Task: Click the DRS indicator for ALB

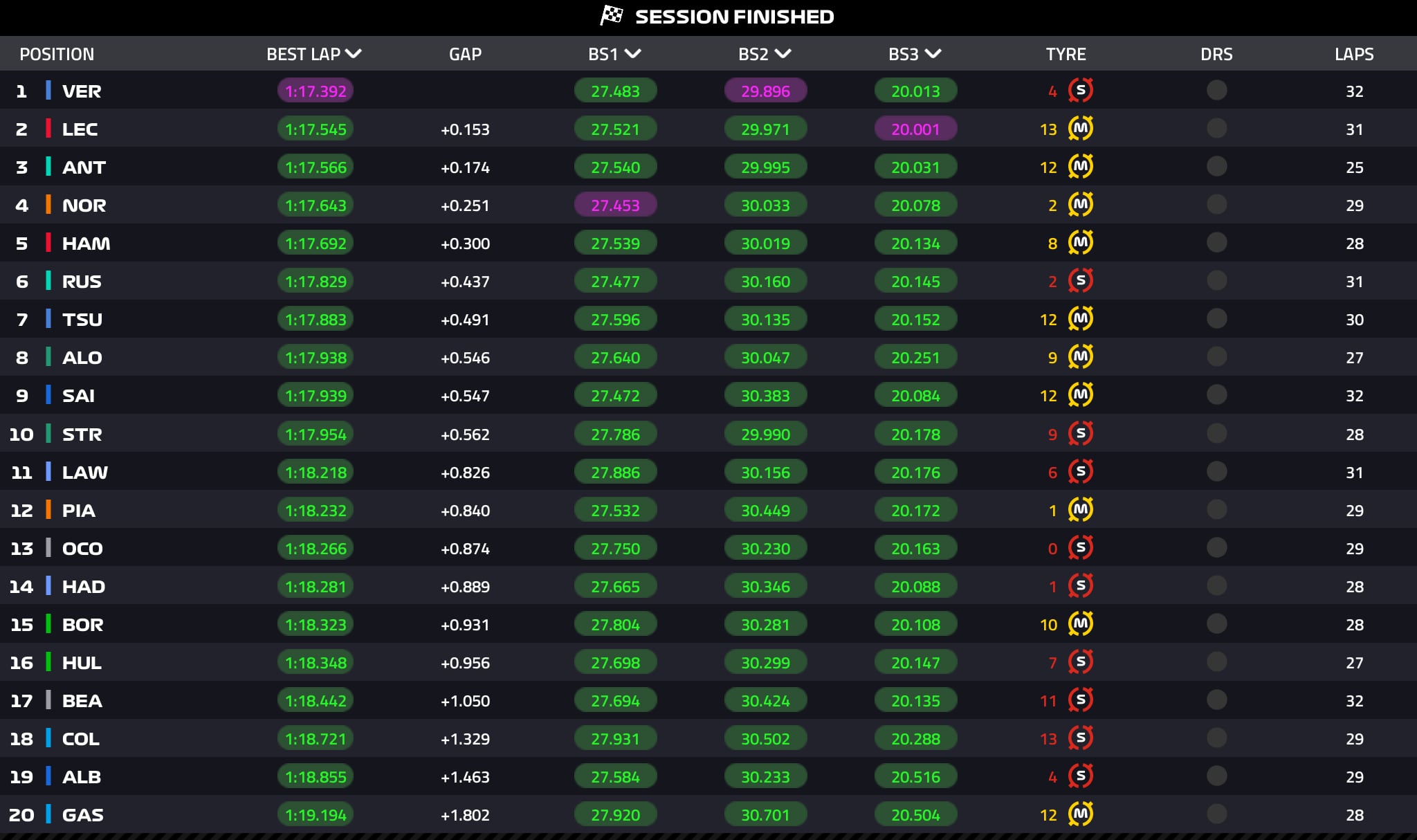Action: [1216, 776]
